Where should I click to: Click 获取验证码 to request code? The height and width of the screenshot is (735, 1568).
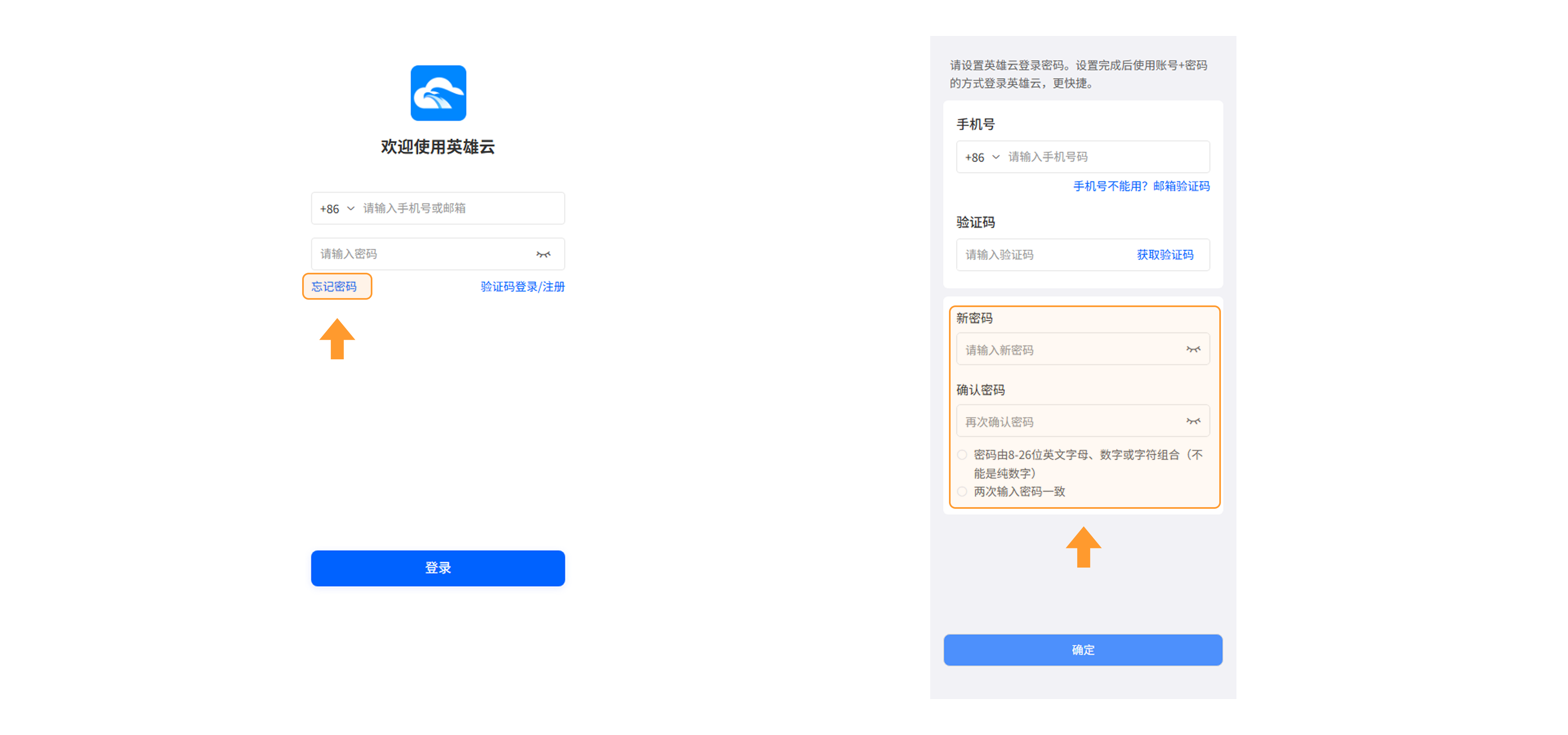click(1165, 254)
